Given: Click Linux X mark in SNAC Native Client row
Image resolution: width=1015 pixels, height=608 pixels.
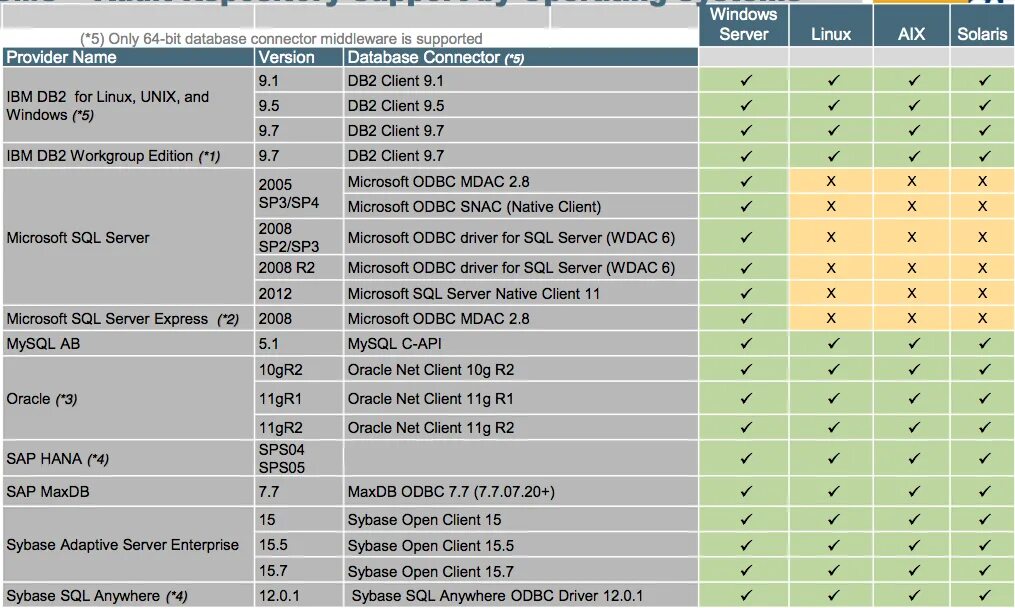Looking at the screenshot, I should 831,207.
